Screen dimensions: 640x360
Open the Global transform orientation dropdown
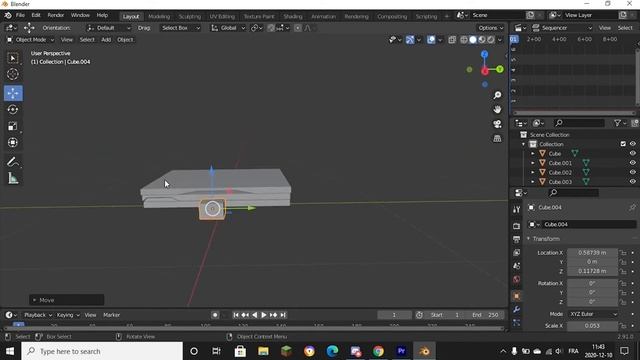tap(228, 28)
